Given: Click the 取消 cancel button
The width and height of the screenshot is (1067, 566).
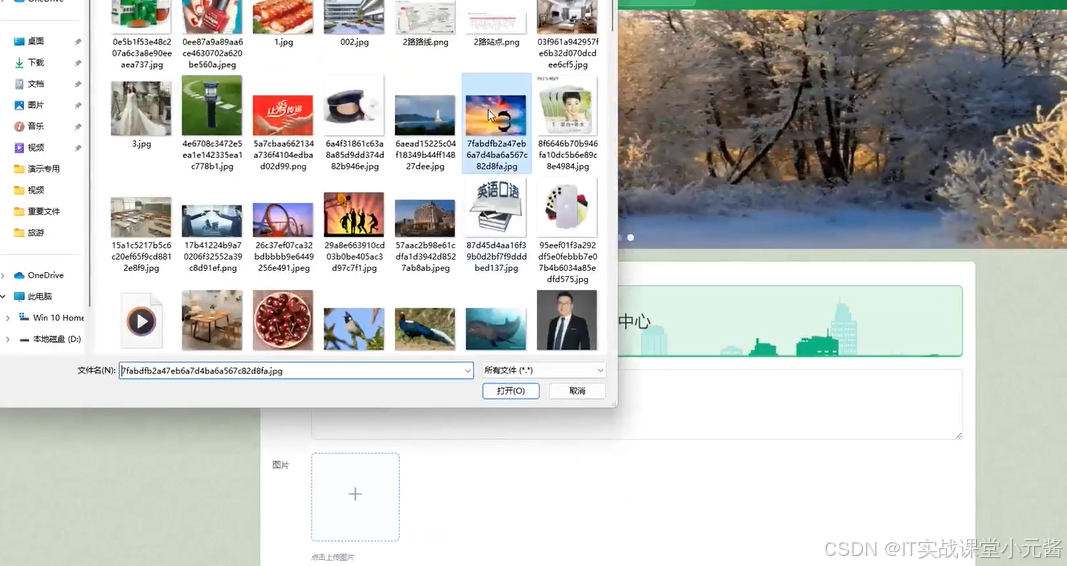Looking at the screenshot, I should pos(577,391).
